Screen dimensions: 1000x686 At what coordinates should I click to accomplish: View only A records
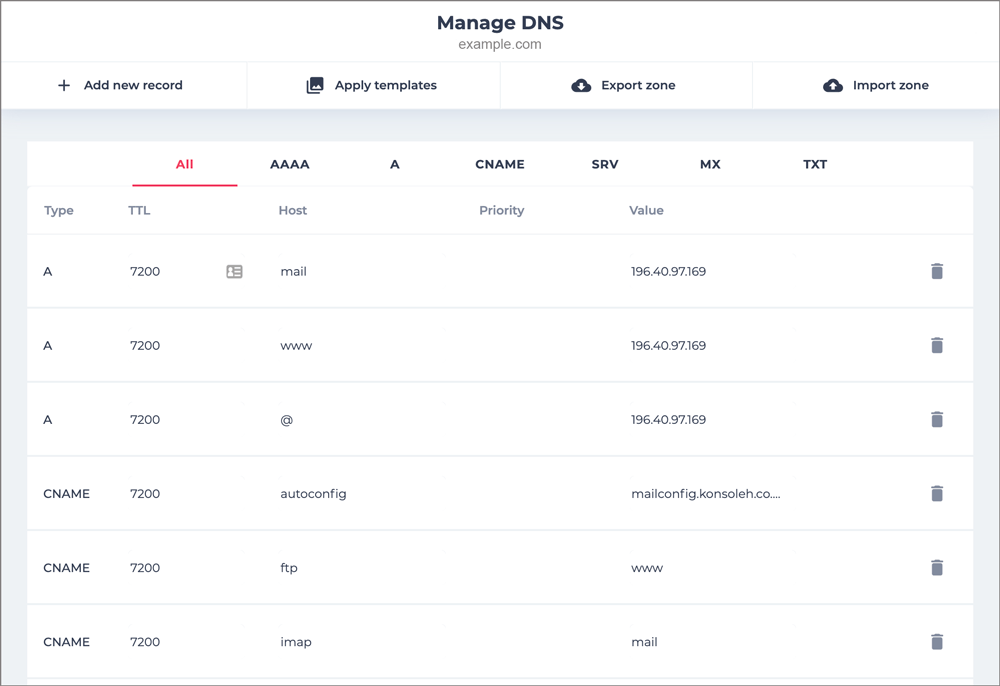pyautogui.click(x=394, y=164)
